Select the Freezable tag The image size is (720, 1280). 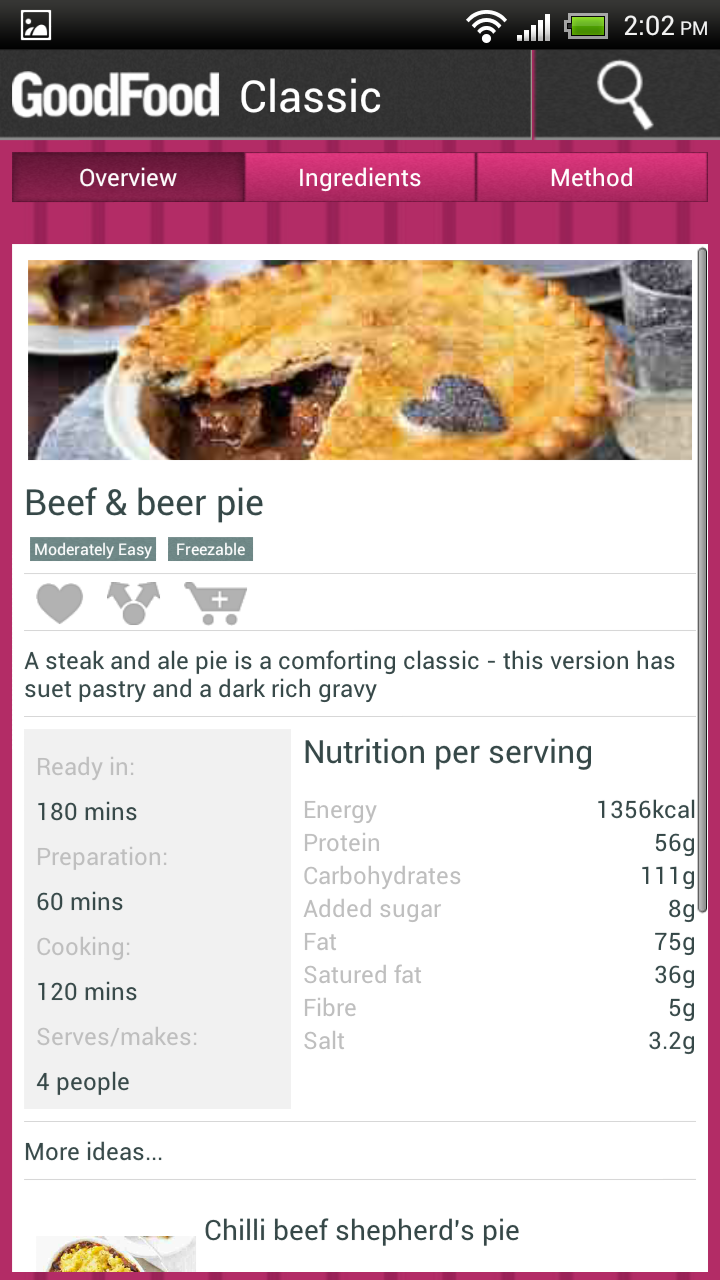pyautogui.click(x=210, y=549)
